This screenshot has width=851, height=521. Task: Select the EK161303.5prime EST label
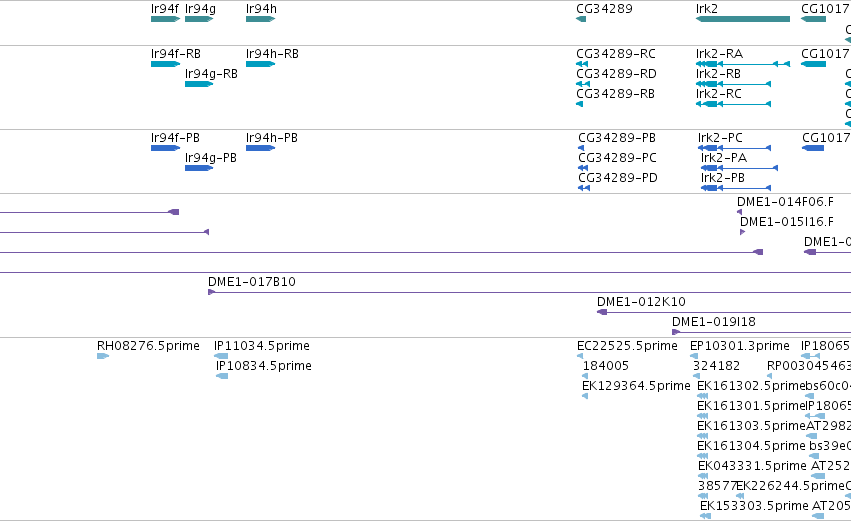752,427
